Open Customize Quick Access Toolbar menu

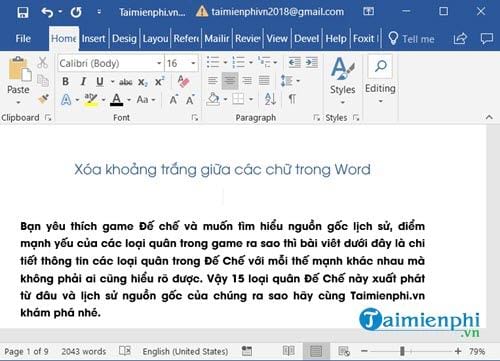[x=99, y=12]
